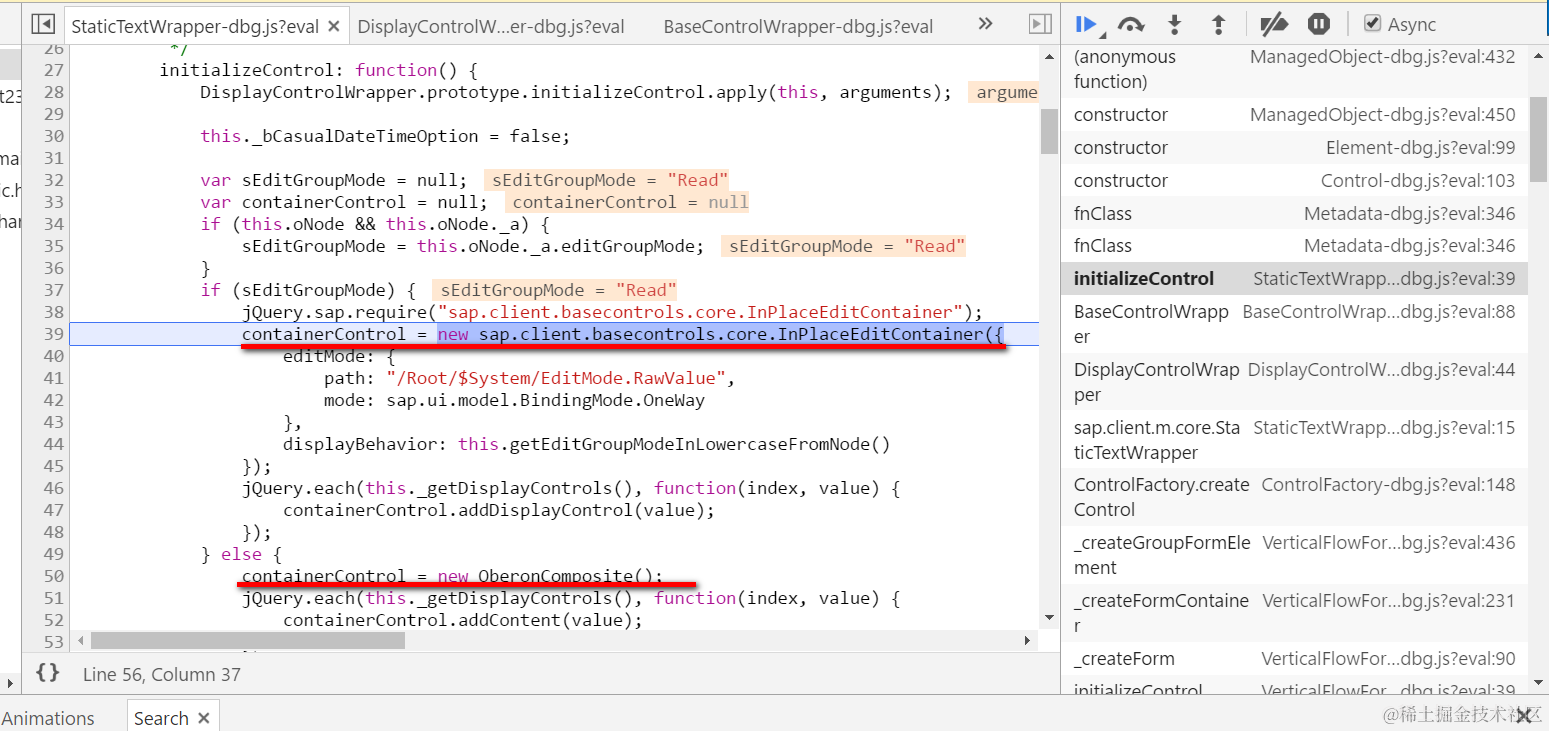Screen dimensions: 1549x731
Task: Select _createForm stack frame
Action: coord(1294,659)
